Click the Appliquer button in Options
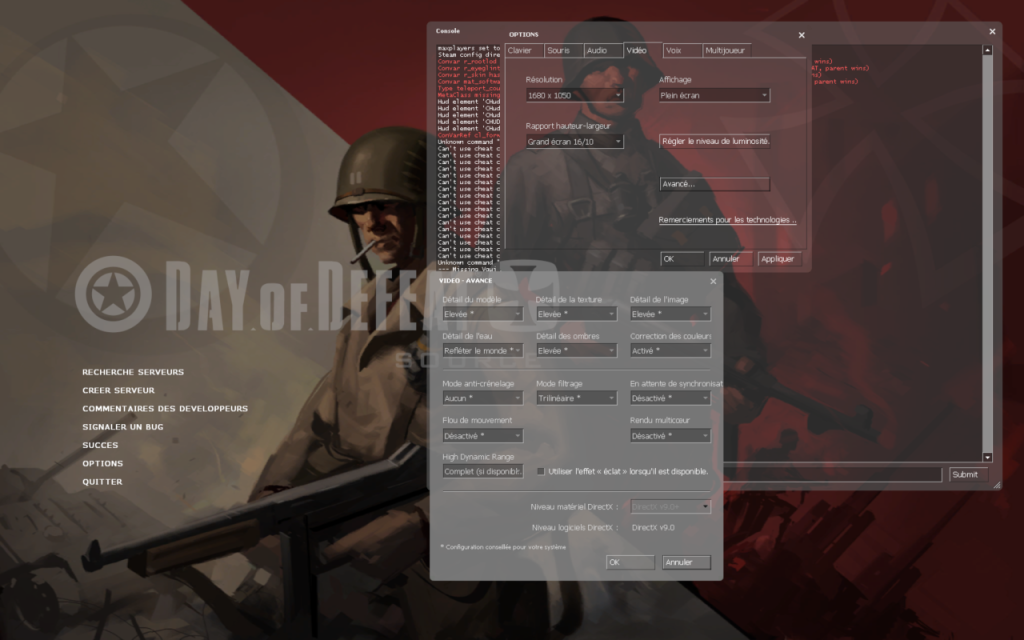 pyautogui.click(x=777, y=259)
